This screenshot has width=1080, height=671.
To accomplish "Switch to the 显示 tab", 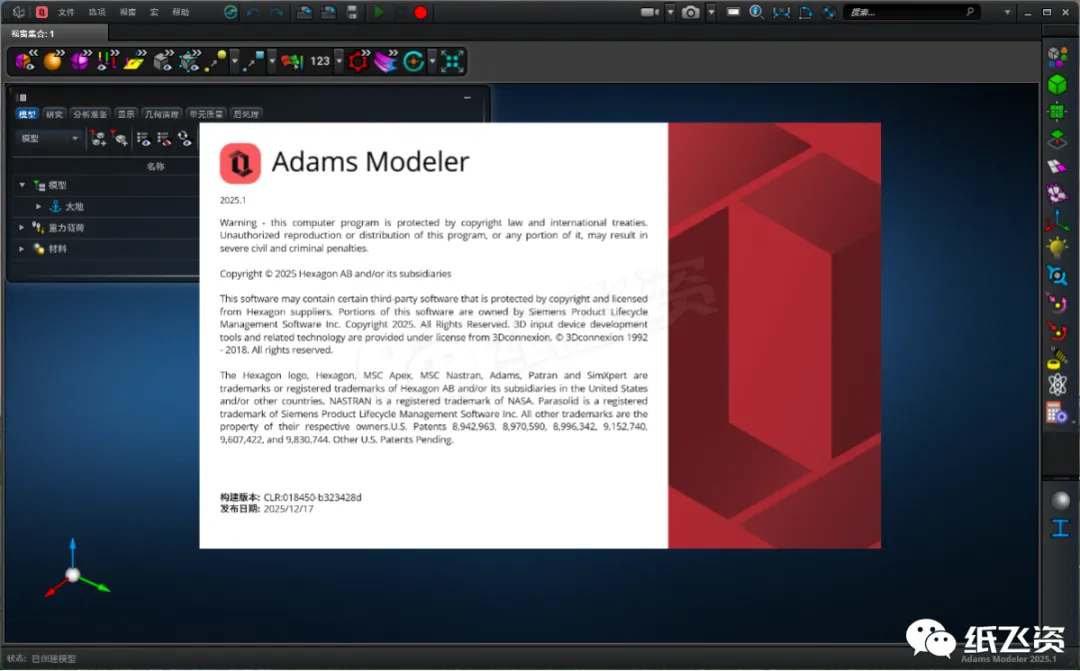I will (x=126, y=114).
